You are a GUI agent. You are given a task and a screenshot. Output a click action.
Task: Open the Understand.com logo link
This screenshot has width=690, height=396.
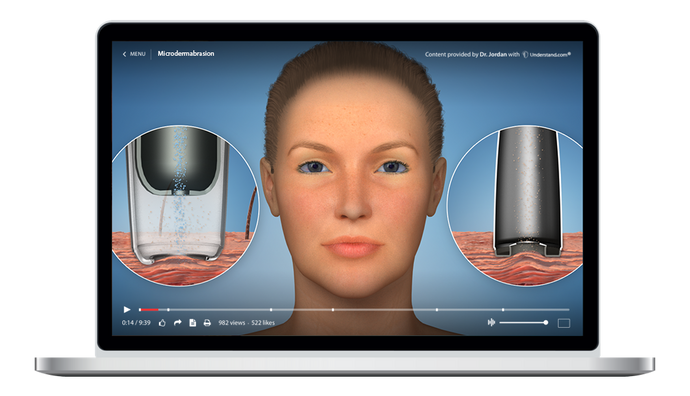point(547,55)
